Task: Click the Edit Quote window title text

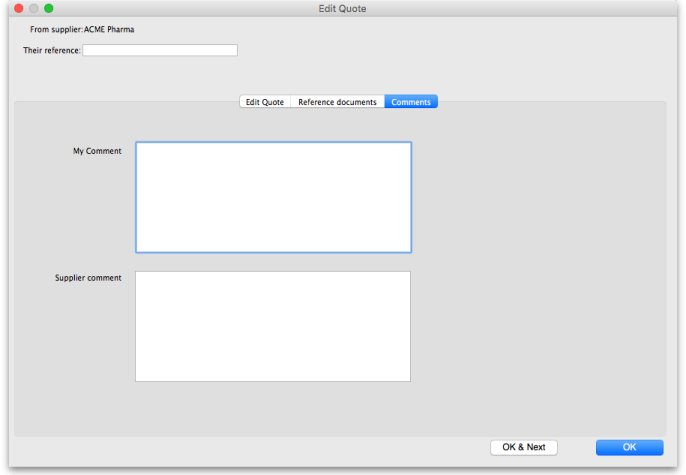Action: pos(342,9)
